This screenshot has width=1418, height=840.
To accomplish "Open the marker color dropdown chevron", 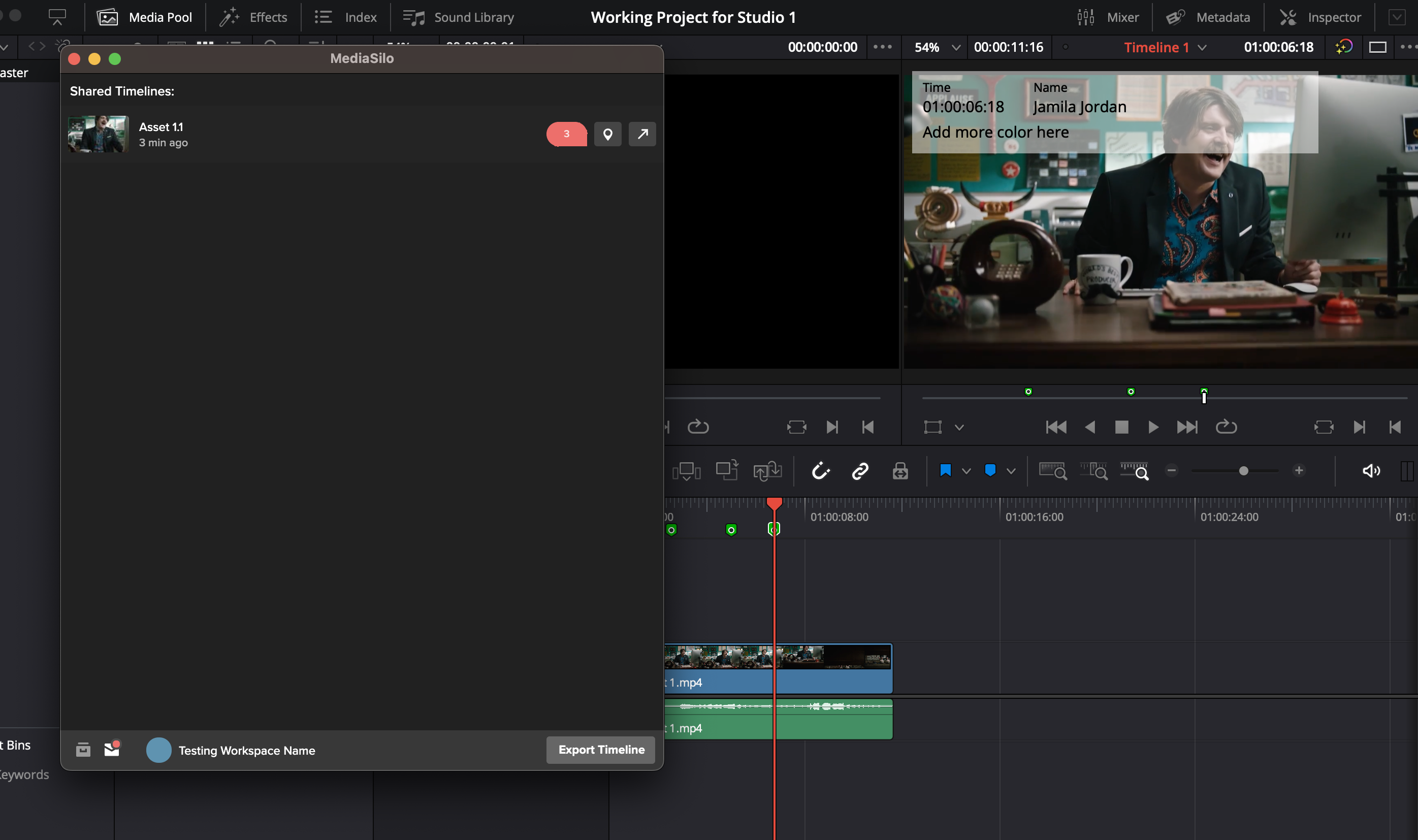I will (x=1011, y=470).
